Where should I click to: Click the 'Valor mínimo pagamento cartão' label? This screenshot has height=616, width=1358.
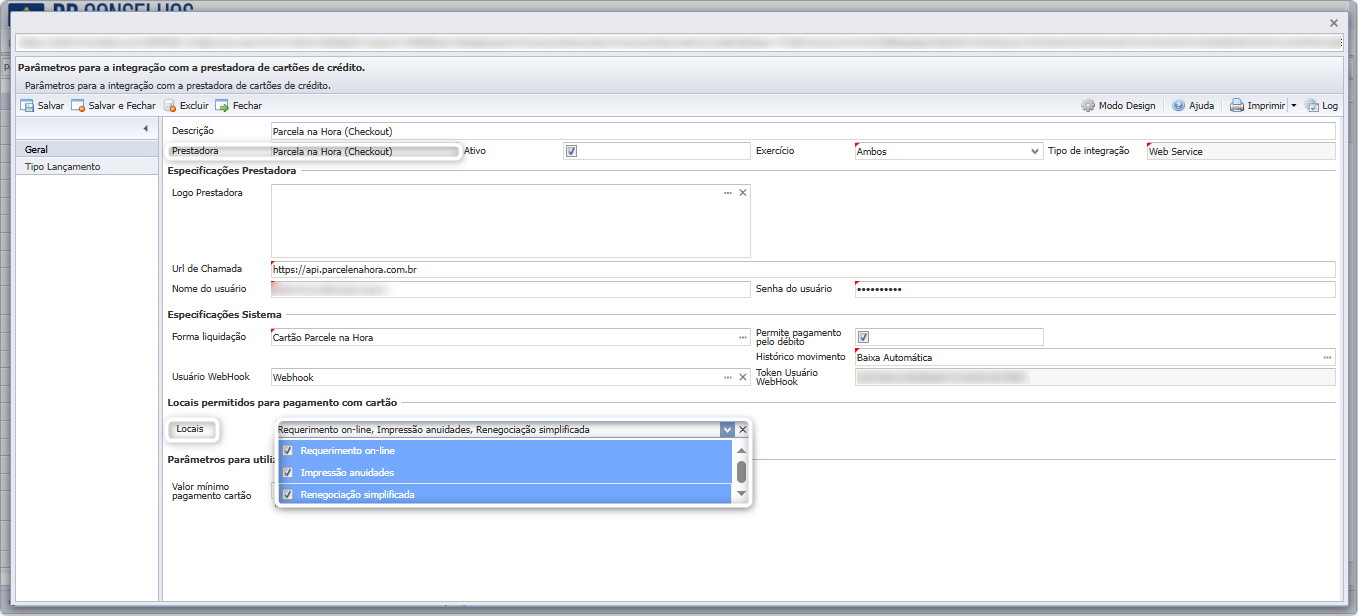(211, 491)
